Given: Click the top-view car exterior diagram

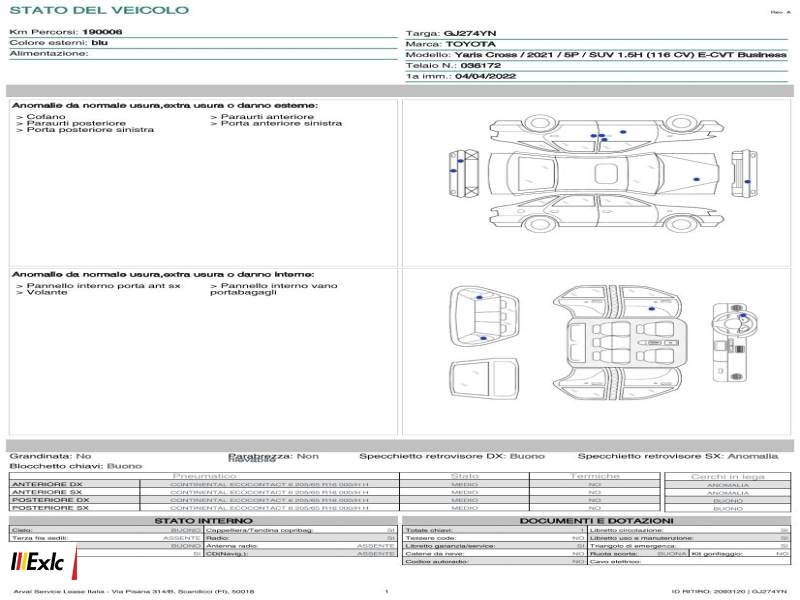Looking at the screenshot, I should click(604, 173).
